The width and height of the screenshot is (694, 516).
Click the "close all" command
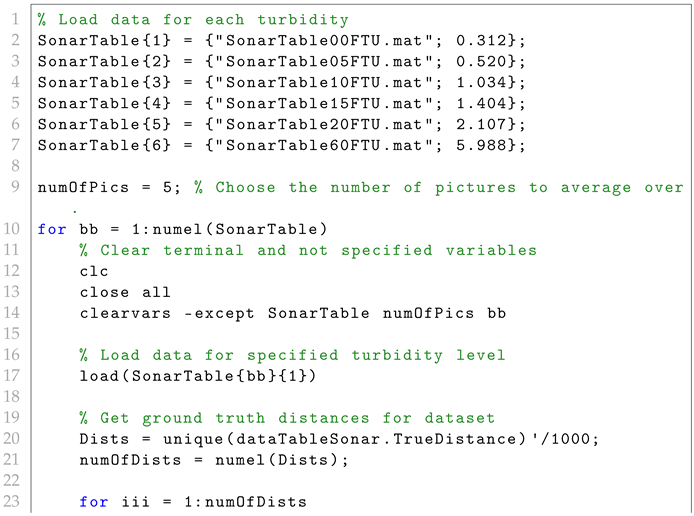click(x=125, y=292)
